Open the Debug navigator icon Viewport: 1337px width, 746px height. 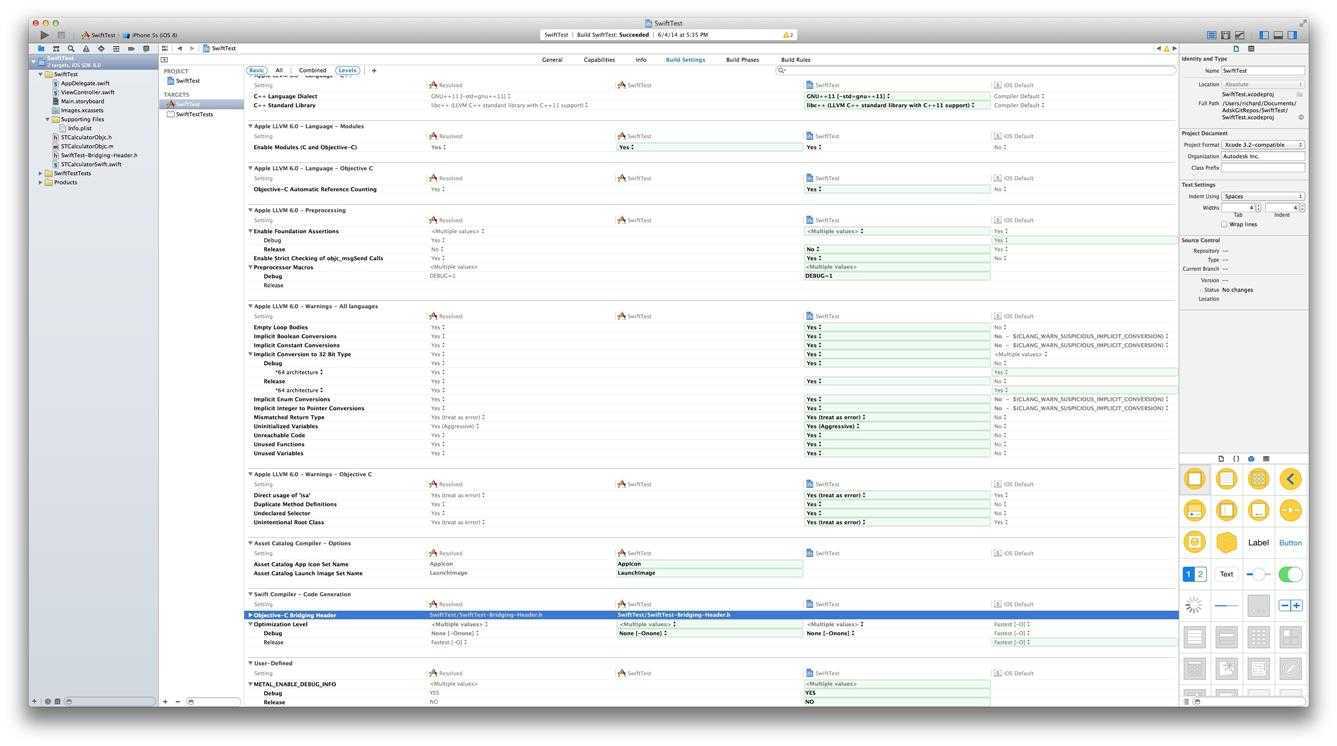pyautogui.click(x=116, y=48)
